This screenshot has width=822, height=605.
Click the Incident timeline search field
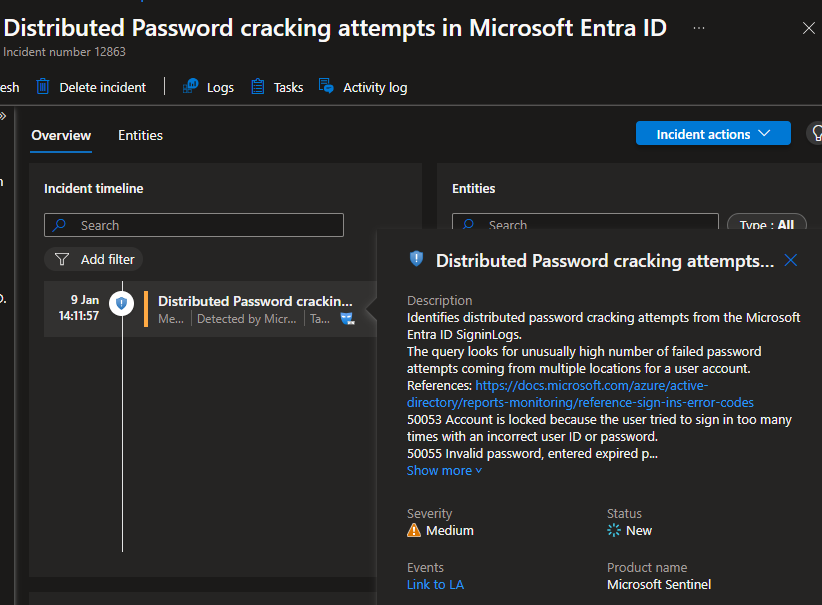click(194, 225)
